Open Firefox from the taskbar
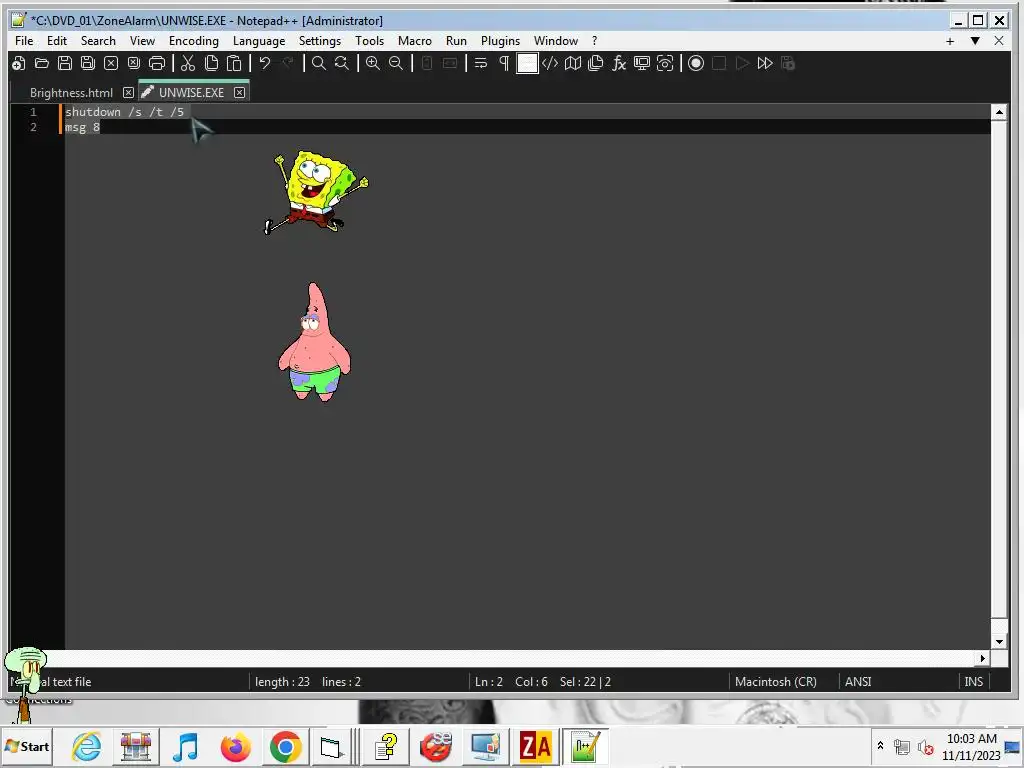The height and width of the screenshot is (768, 1024). [x=236, y=746]
